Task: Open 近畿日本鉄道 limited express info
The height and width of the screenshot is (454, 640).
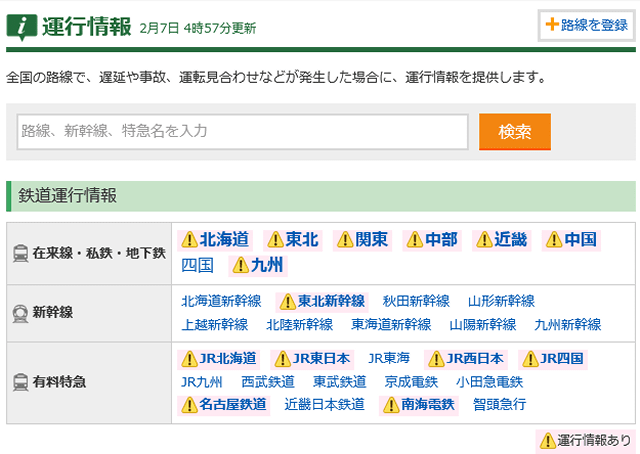Action: [324, 405]
